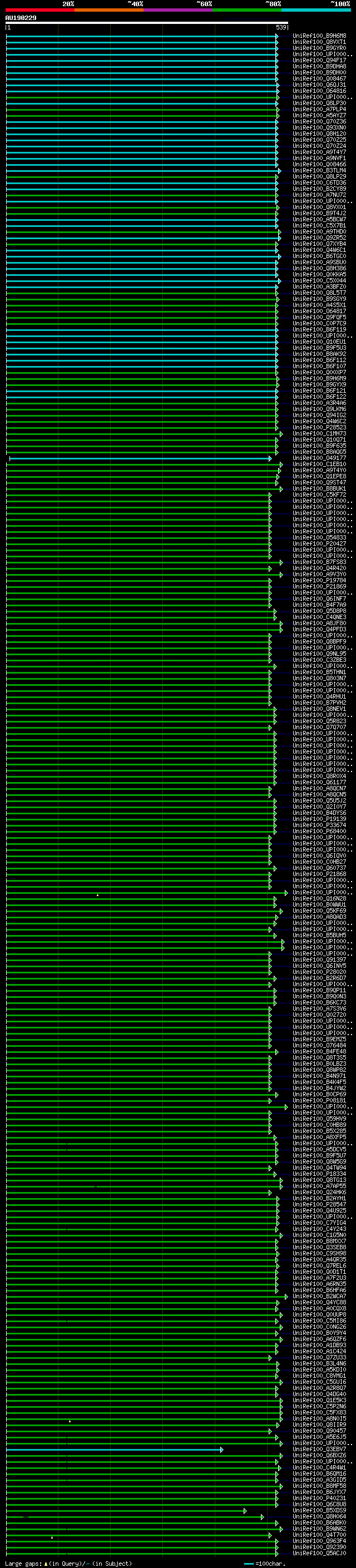Select the UniRef100_Q7XYB4 hit label
356x1568 pixels.
[319, 244]
